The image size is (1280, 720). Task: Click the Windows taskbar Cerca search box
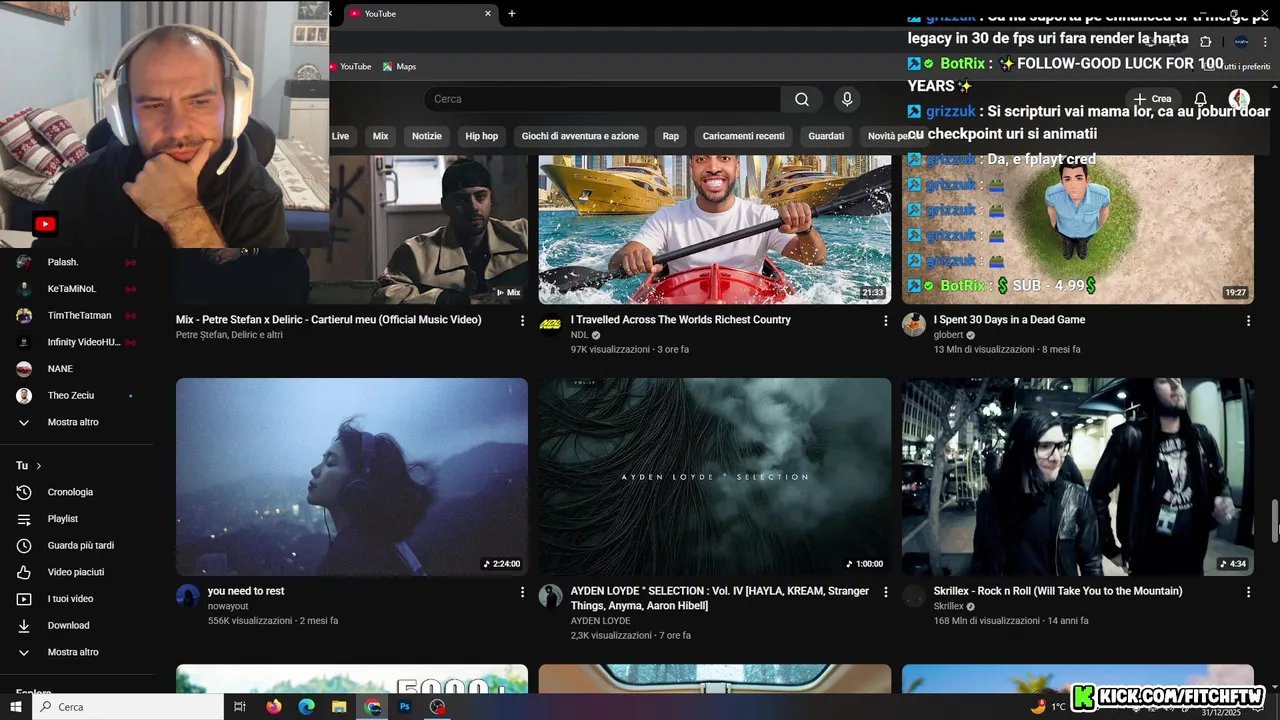127,706
